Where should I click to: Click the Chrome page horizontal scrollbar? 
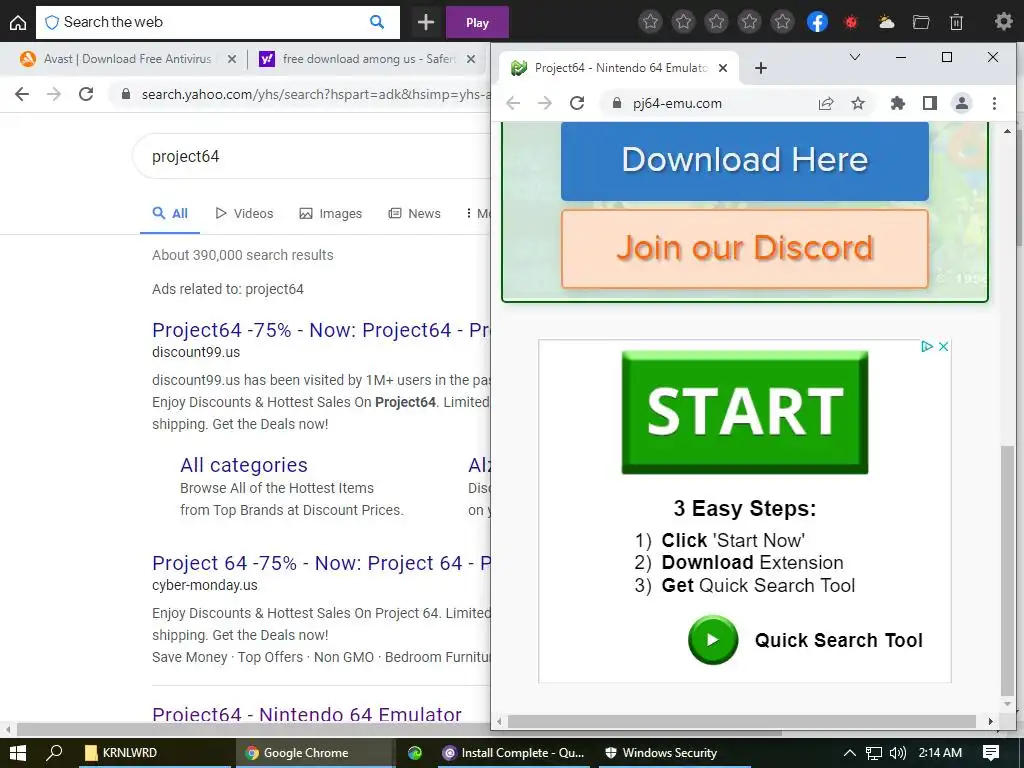pyautogui.click(x=741, y=721)
